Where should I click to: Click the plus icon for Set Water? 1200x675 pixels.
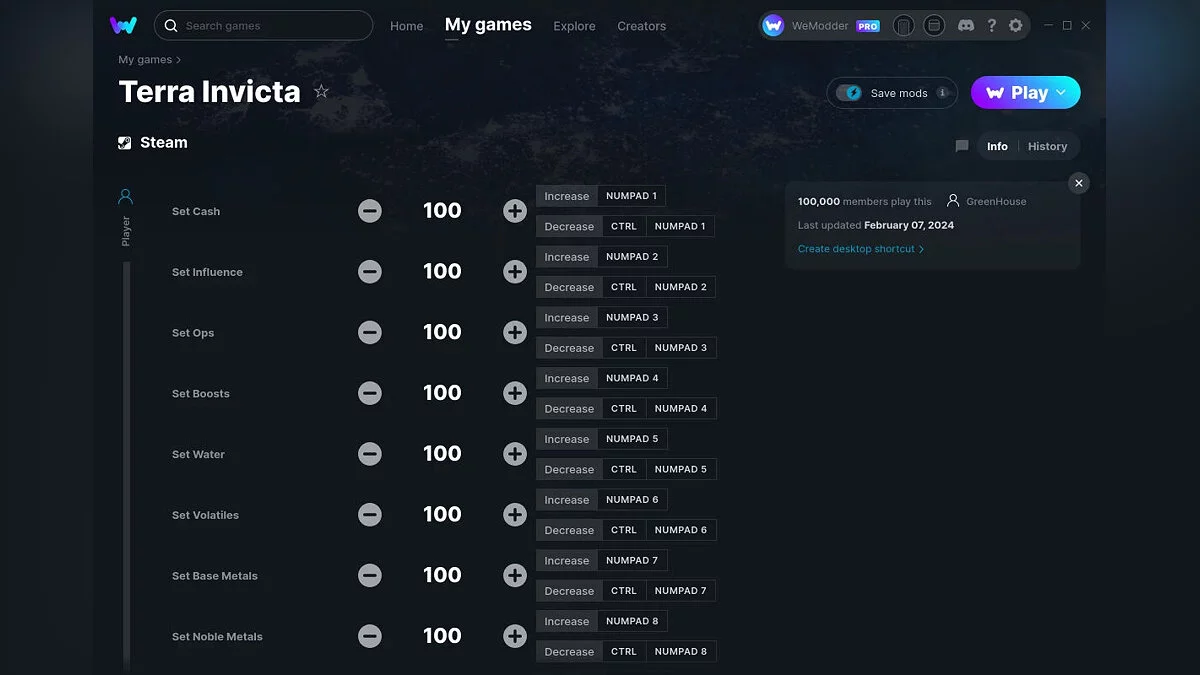pos(515,454)
